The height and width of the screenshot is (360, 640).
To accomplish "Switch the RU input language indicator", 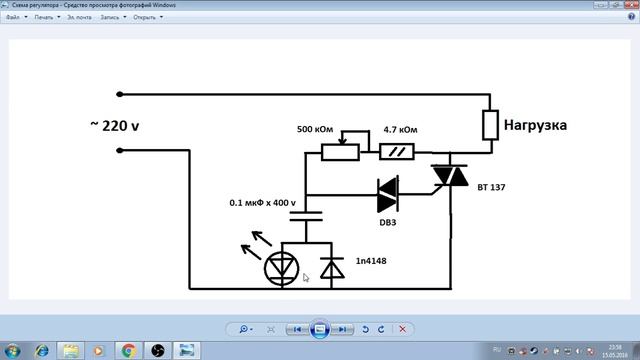I will [x=497, y=350].
